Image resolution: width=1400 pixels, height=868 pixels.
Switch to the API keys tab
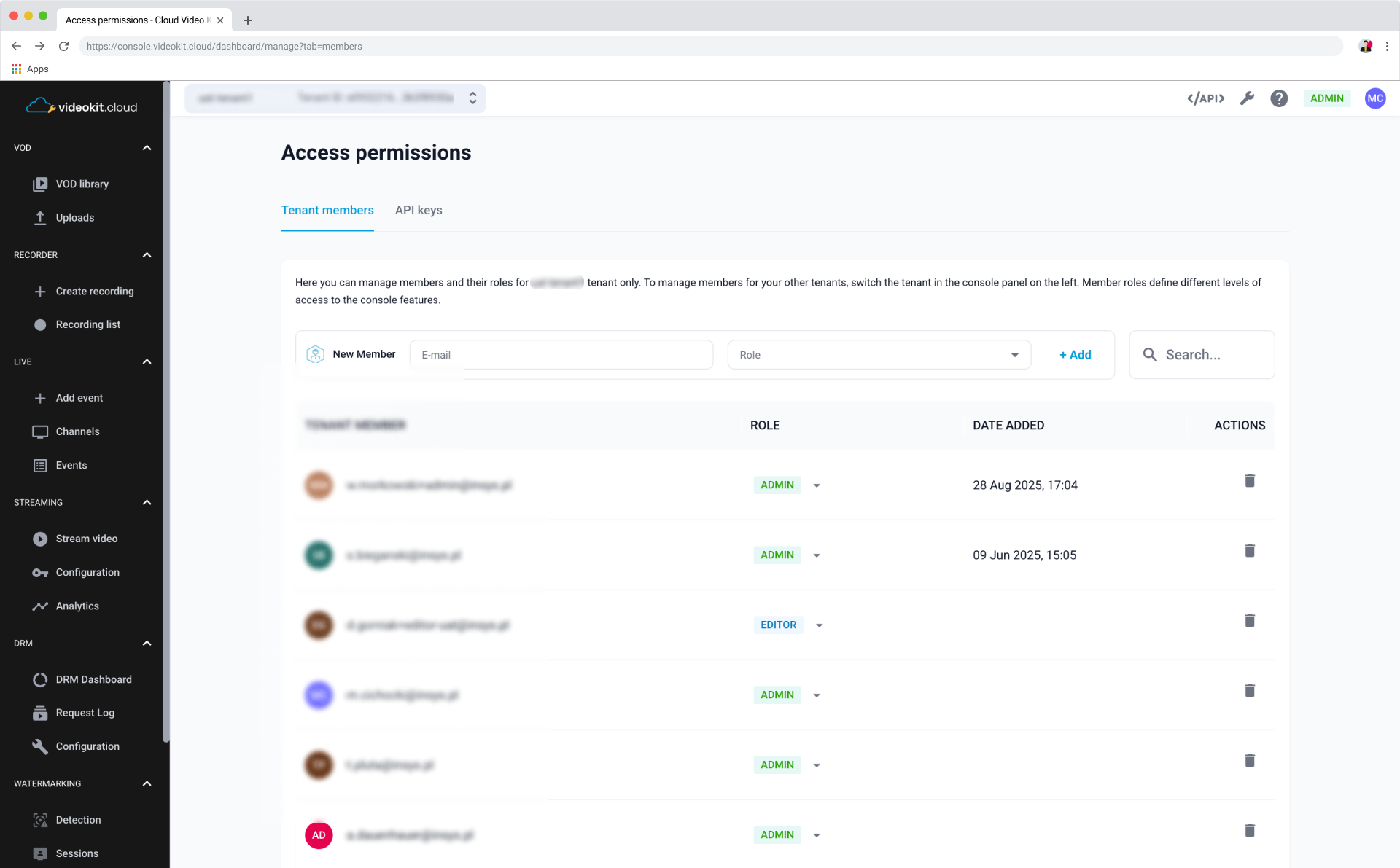[418, 210]
